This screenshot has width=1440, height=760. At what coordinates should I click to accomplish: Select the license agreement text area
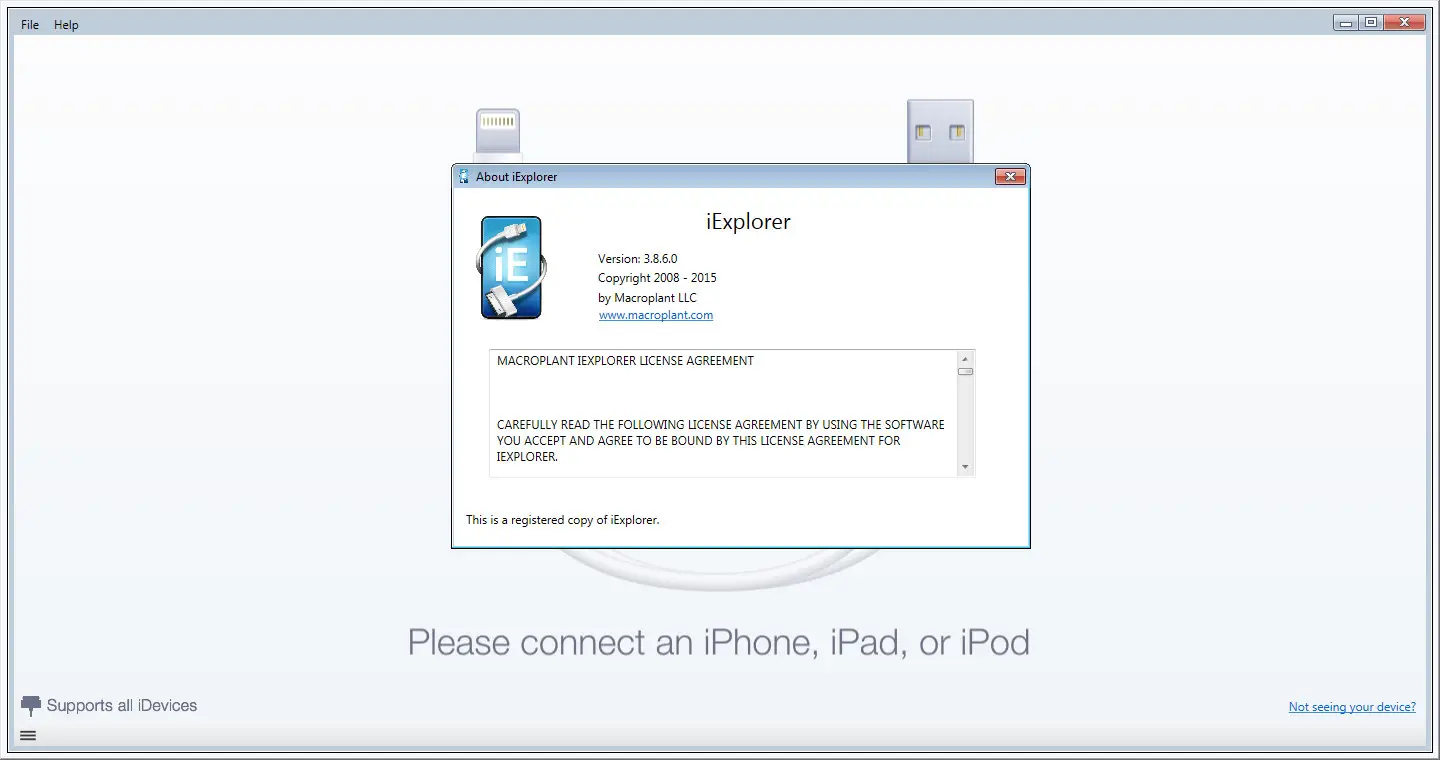(720, 413)
